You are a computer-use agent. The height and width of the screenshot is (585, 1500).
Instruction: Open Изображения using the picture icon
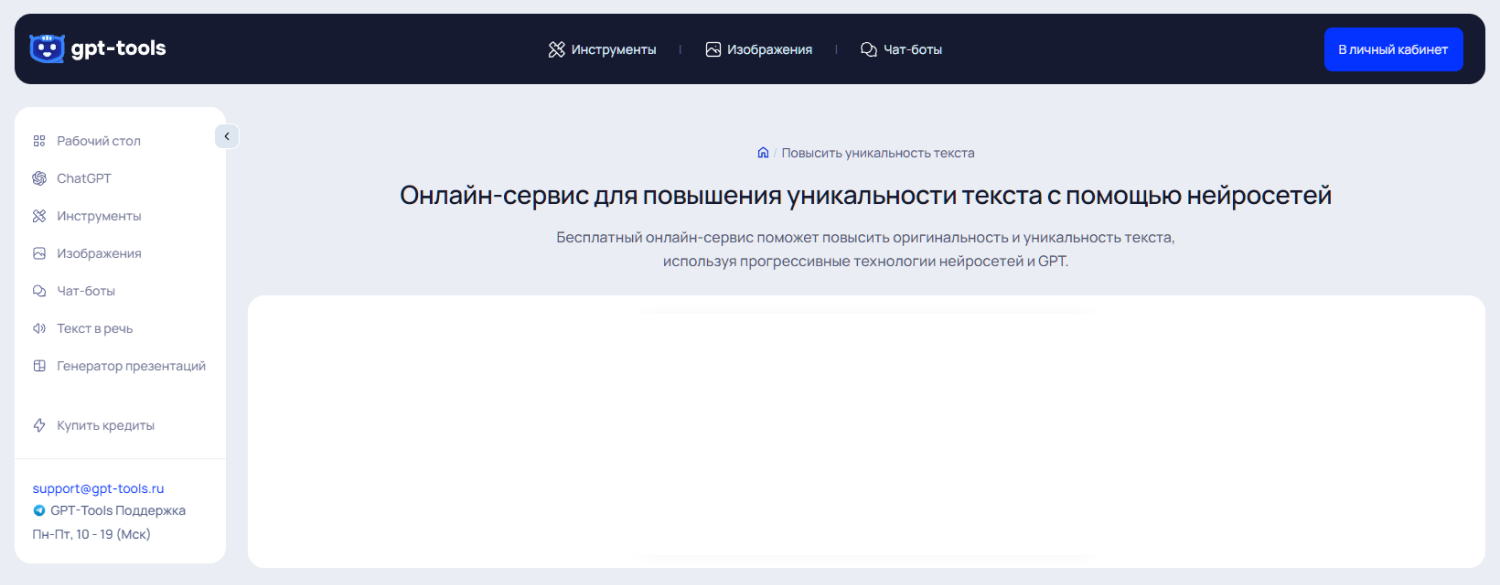click(38, 253)
